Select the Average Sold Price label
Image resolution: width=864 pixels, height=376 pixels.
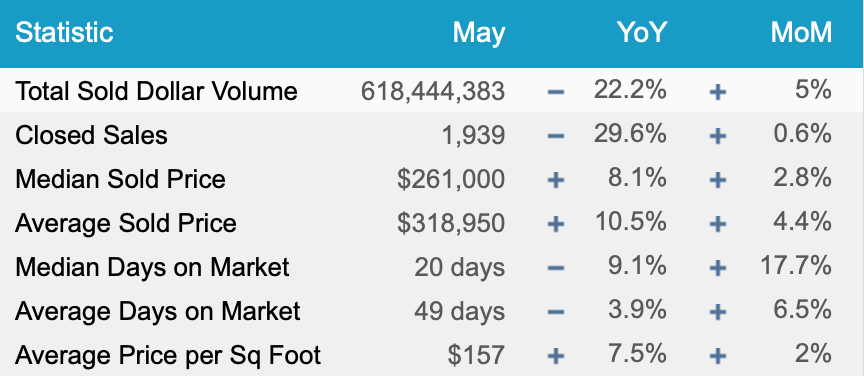(126, 223)
